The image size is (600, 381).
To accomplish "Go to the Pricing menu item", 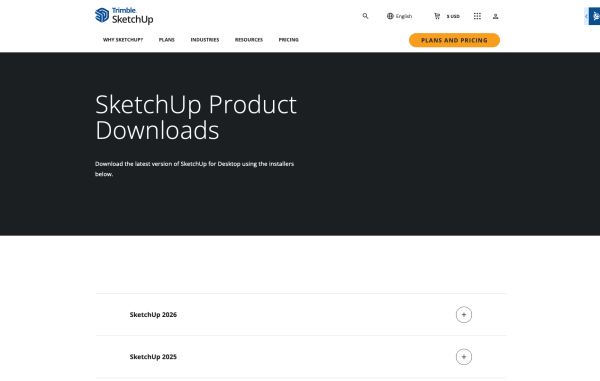I will point(289,40).
